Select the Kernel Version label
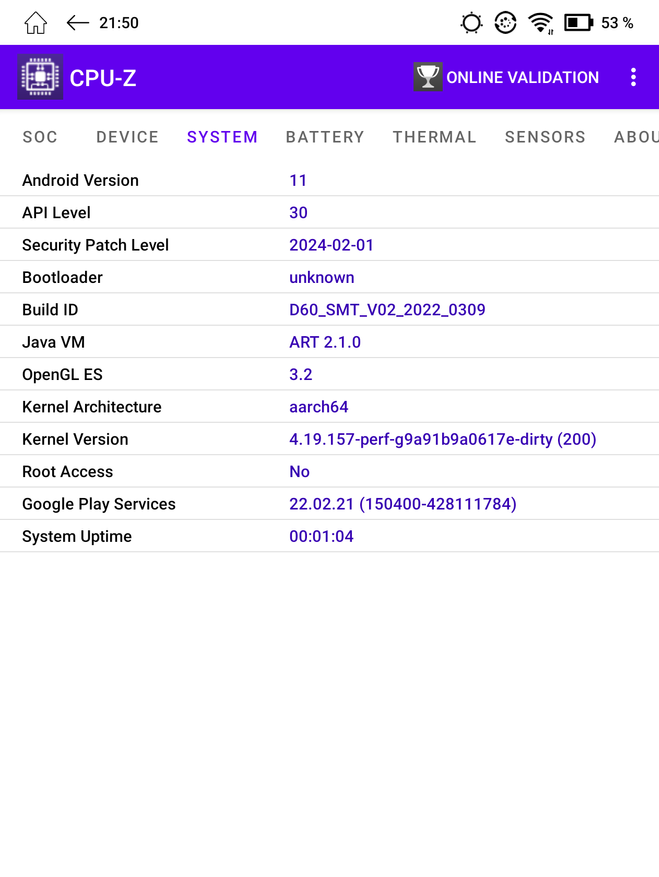The height and width of the screenshot is (877, 659). coord(75,439)
